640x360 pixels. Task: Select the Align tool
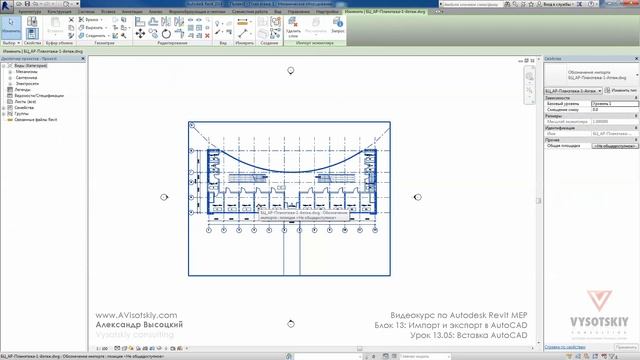click(x=140, y=22)
